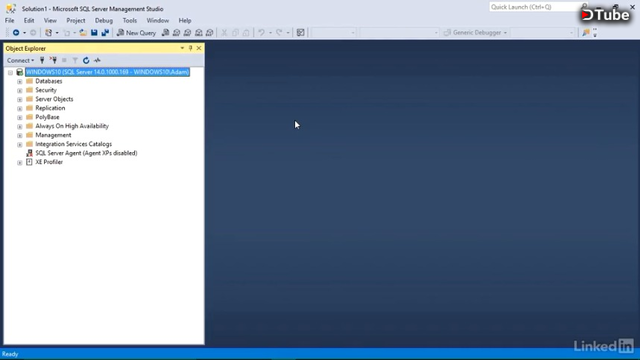Viewport: 640px width, 360px height.
Task: Open the View menu
Action: (x=50, y=20)
